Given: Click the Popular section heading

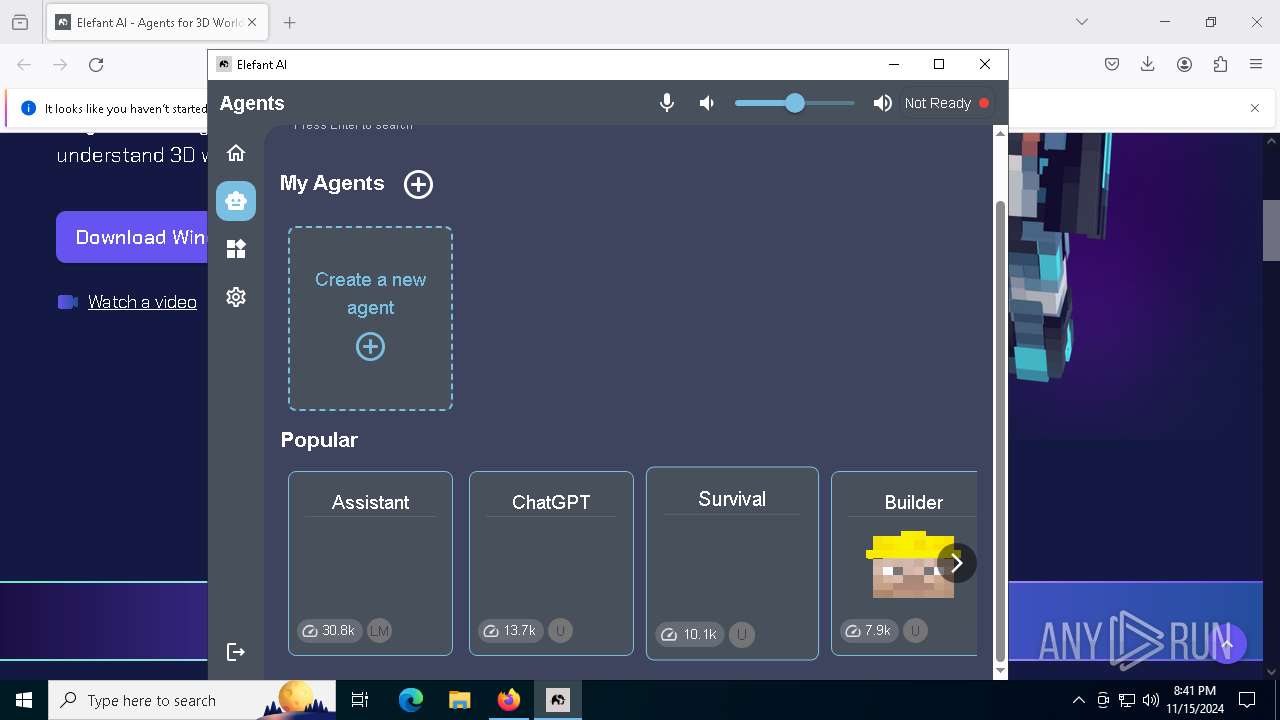Looking at the screenshot, I should pyautogui.click(x=319, y=440).
